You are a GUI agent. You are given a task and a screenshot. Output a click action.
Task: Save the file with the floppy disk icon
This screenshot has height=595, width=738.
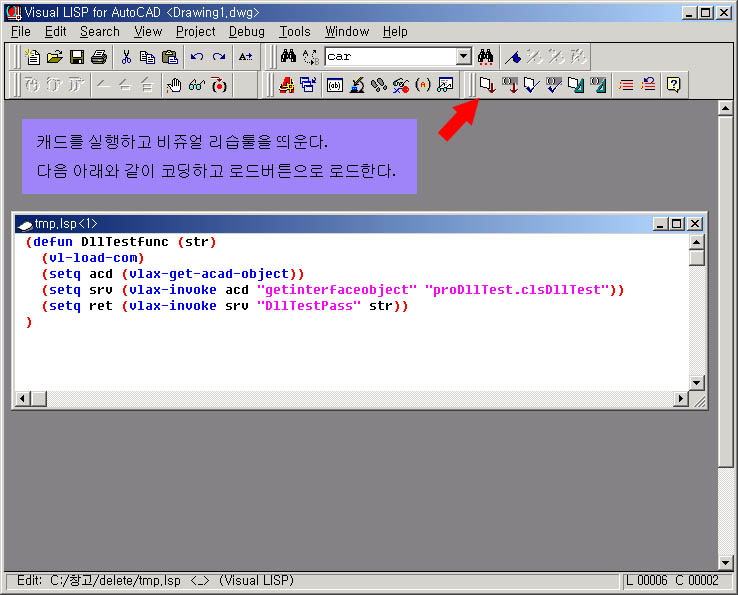pos(77,57)
